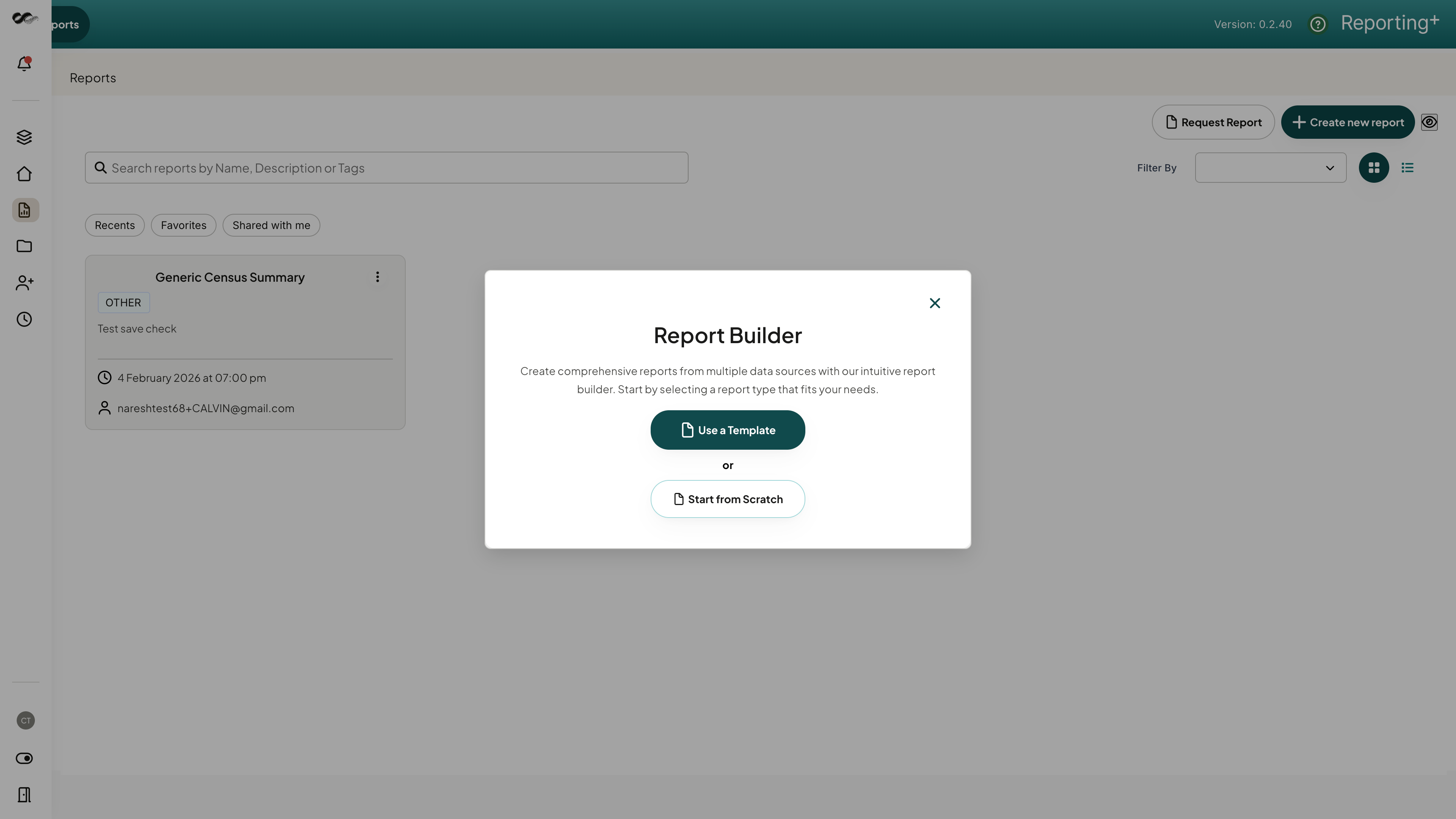Select the Favorites filter chip
The image size is (1456, 819).
pos(184,225)
